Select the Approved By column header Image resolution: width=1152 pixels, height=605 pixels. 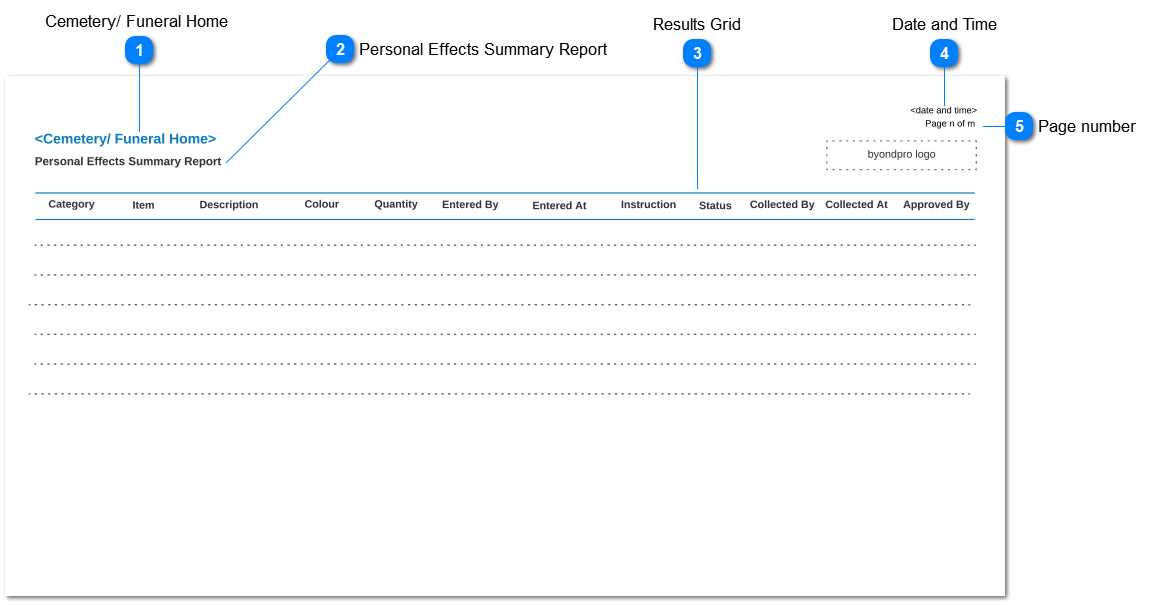936,204
